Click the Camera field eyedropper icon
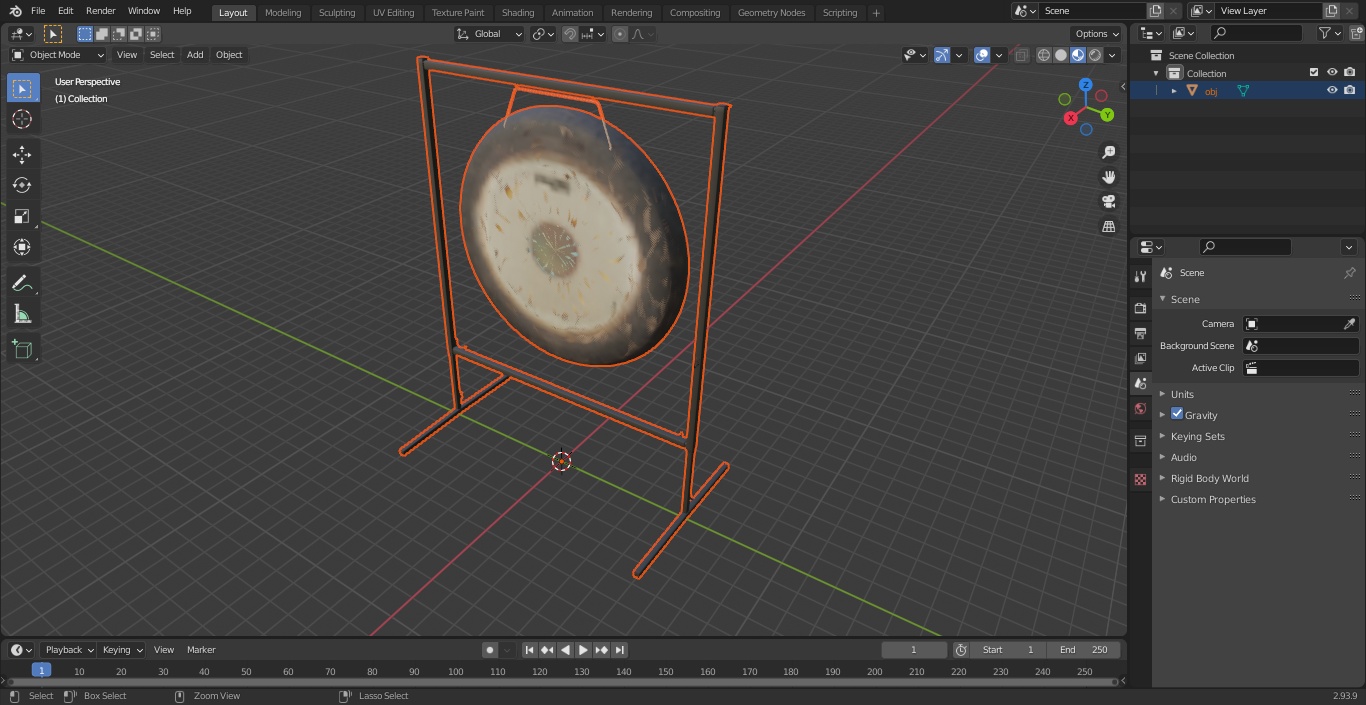This screenshot has width=1366, height=705. 1349,324
